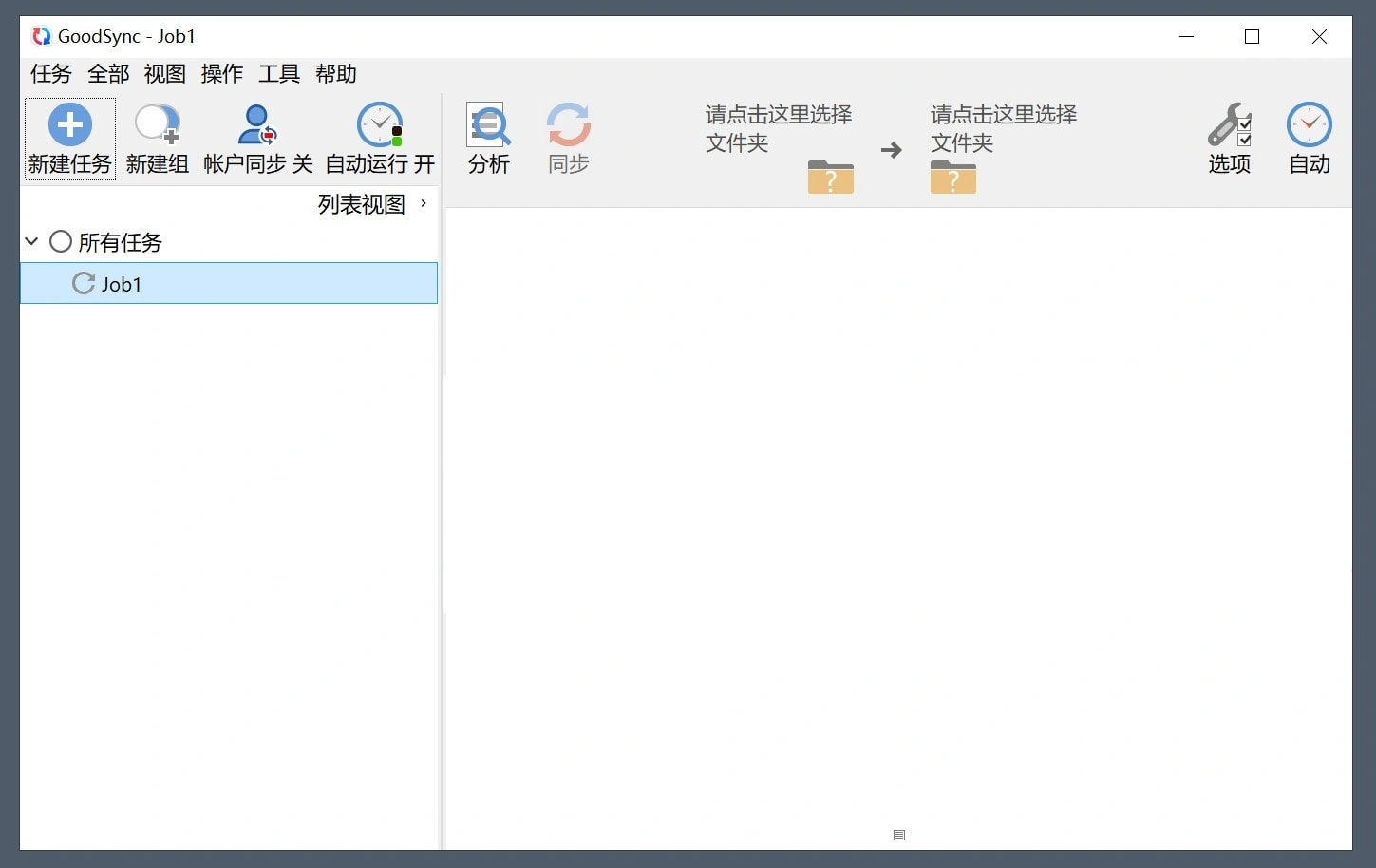Viewport: 1376px width, 868px height.
Task: Expand the 列表视图 chevron
Action: click(424, 203)
